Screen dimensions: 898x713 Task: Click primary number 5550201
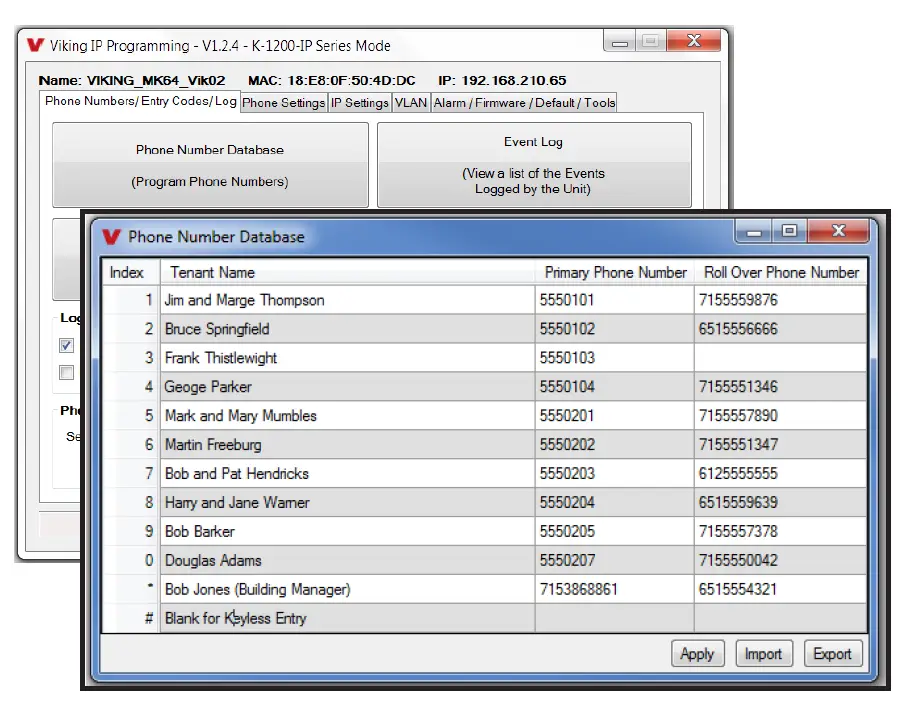(x=615, y=416)
